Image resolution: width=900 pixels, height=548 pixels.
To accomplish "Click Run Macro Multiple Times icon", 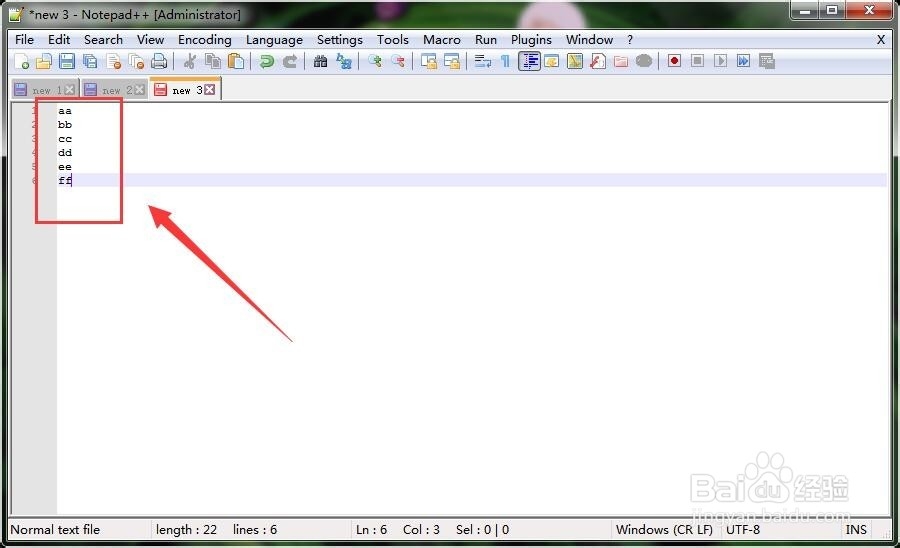I will point(743,61).
